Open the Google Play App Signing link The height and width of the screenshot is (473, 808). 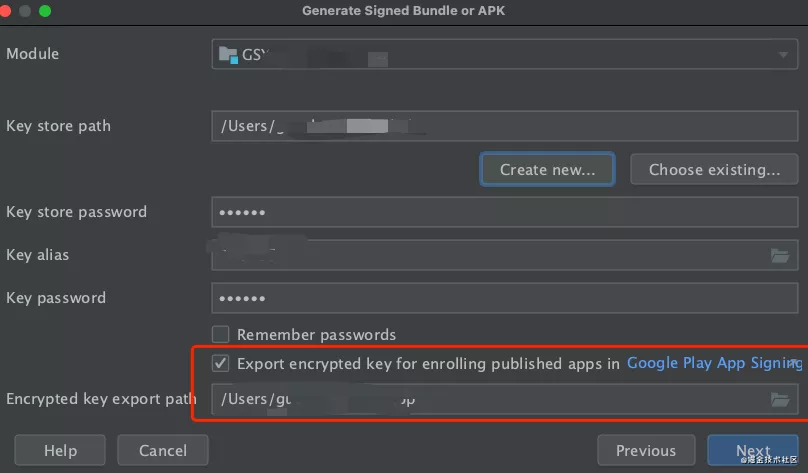[x=714, y=363]
